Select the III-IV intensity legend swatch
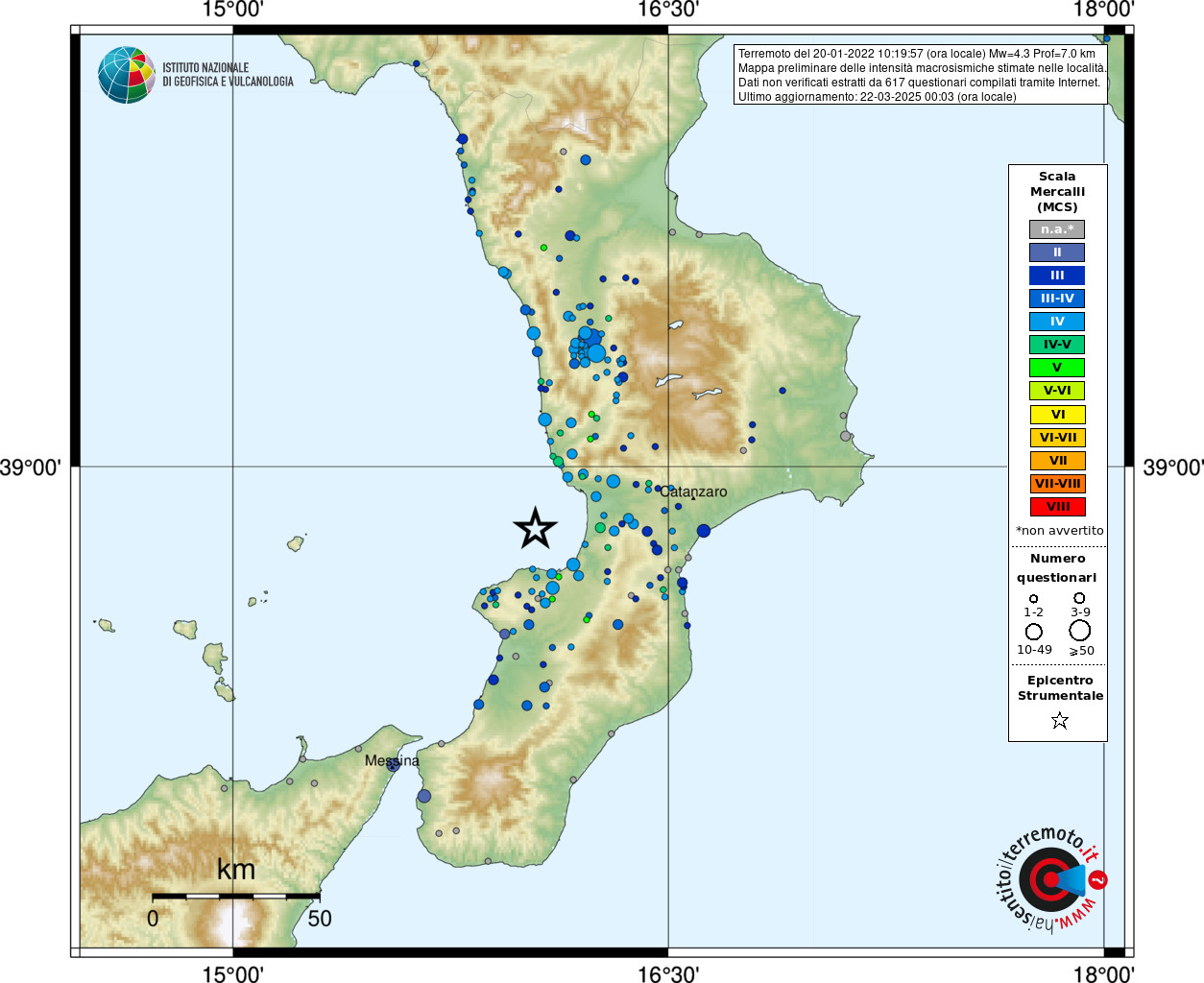This screenshot has height=983, width=1204. (x=1057, y=299)
